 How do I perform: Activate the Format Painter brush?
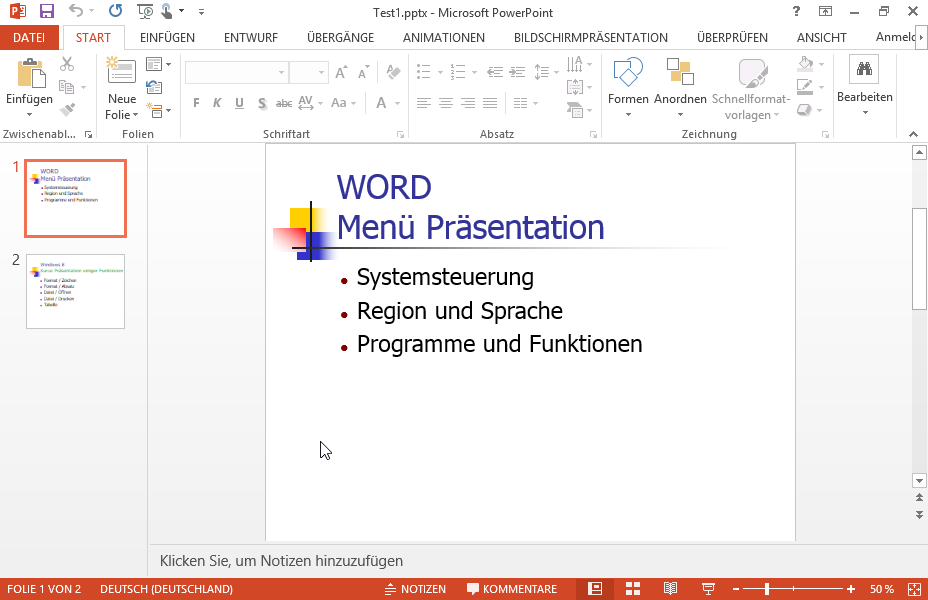pyautogui.click(x=67, y=110)
